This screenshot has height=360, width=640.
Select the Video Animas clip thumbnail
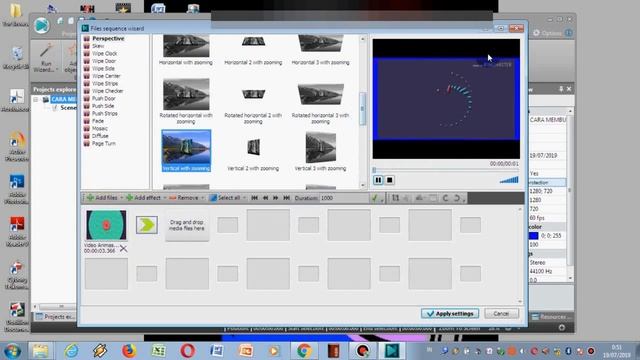pos(106,225)
